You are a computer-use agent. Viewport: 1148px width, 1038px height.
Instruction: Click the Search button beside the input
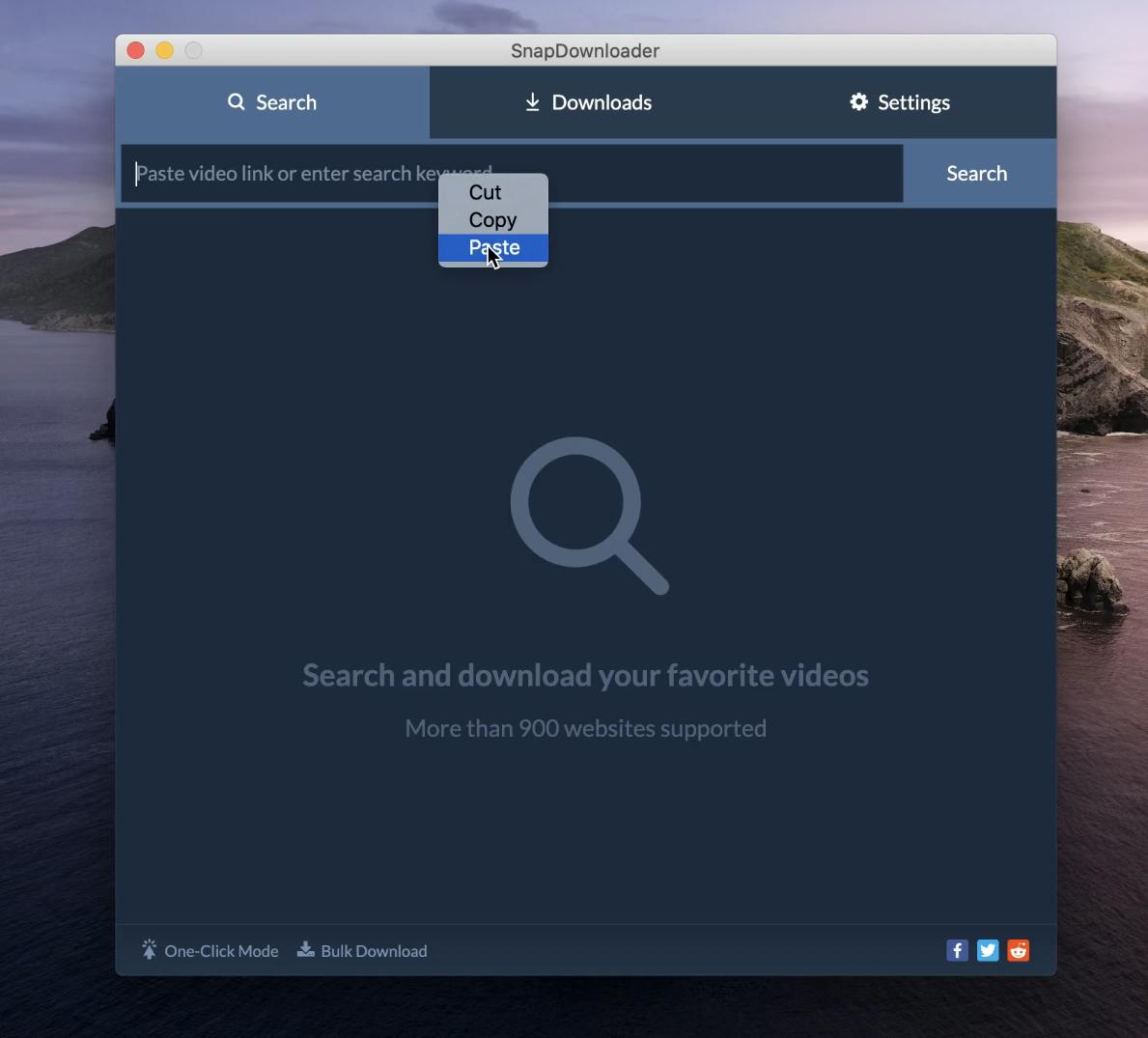pyautogui.click(x=977, y=174)
